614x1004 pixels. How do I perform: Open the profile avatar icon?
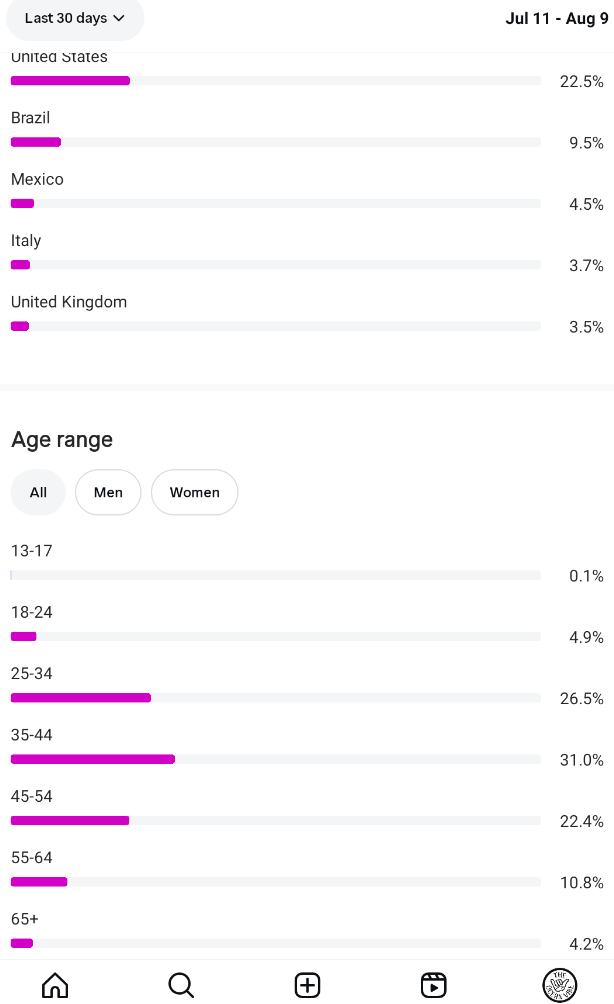(559, 985)
